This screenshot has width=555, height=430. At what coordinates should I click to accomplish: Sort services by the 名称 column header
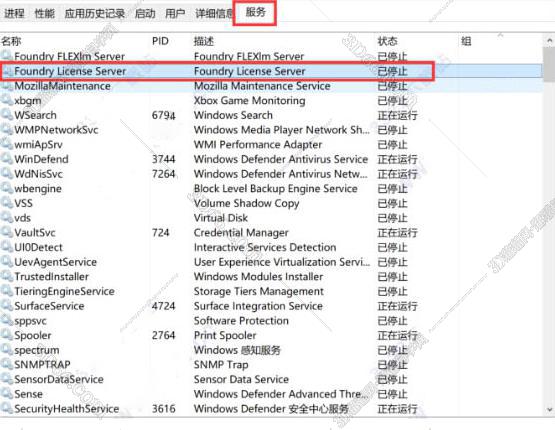(11, 41)
